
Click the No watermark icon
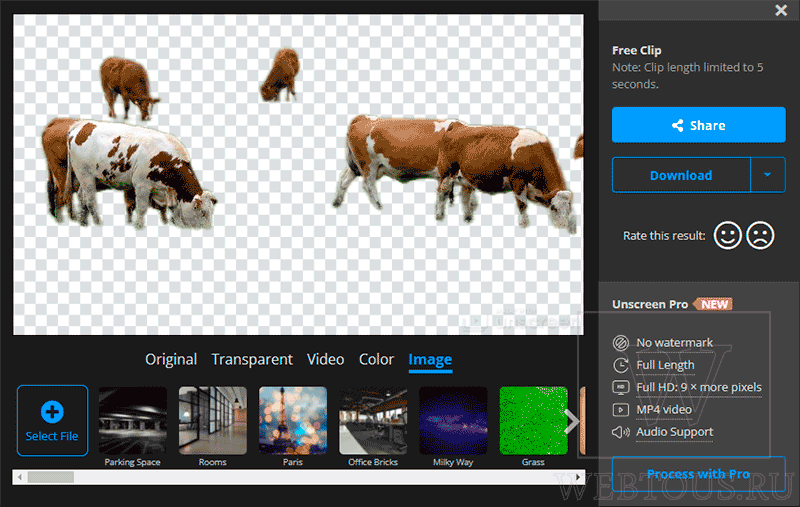tap(620, 343)
